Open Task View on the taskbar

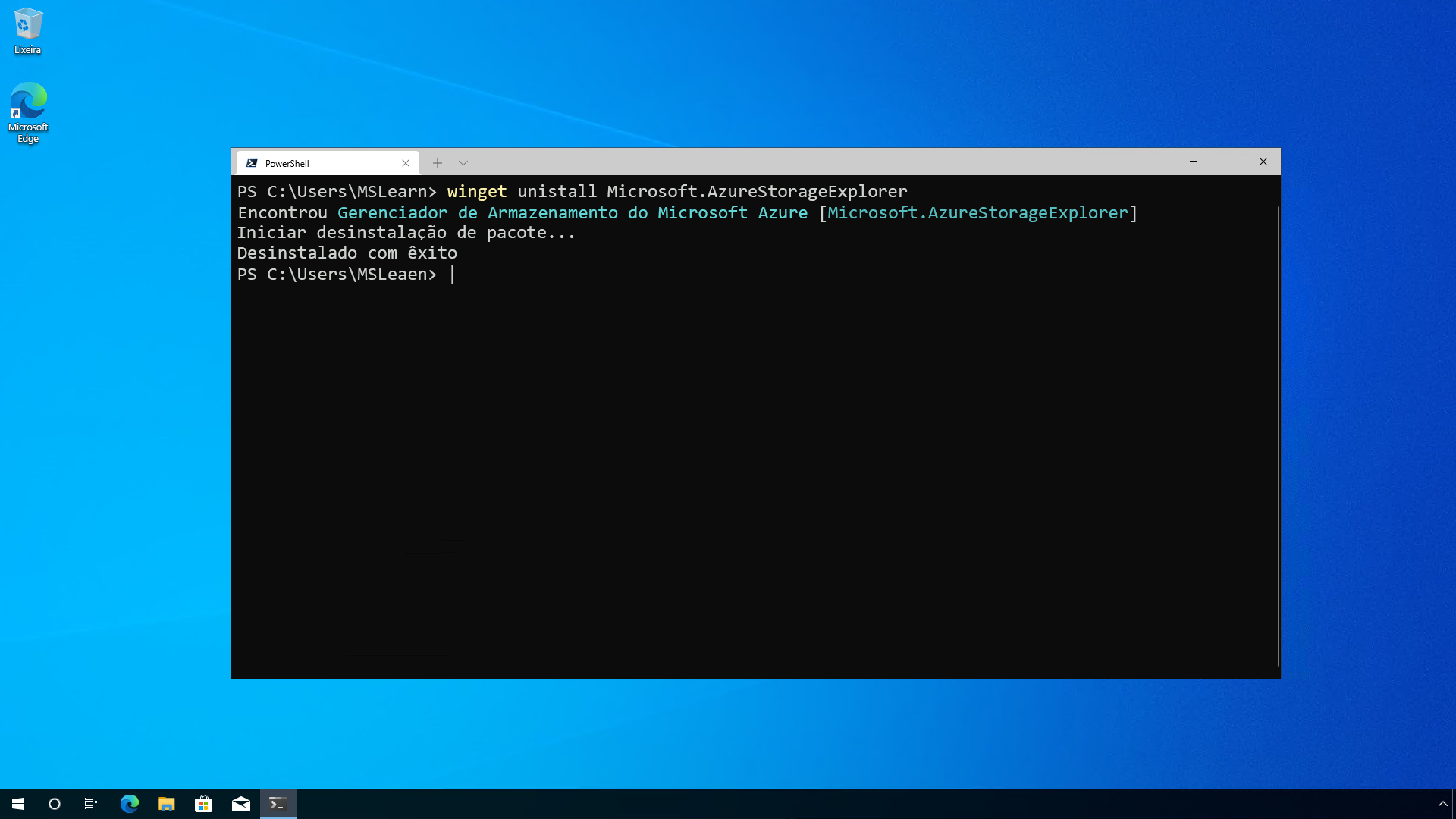[x=91, y=804]
